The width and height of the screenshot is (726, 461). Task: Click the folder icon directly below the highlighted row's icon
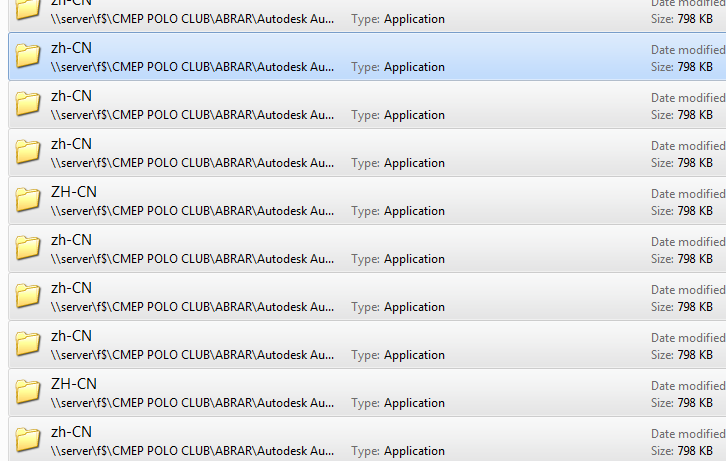[28, 104]
